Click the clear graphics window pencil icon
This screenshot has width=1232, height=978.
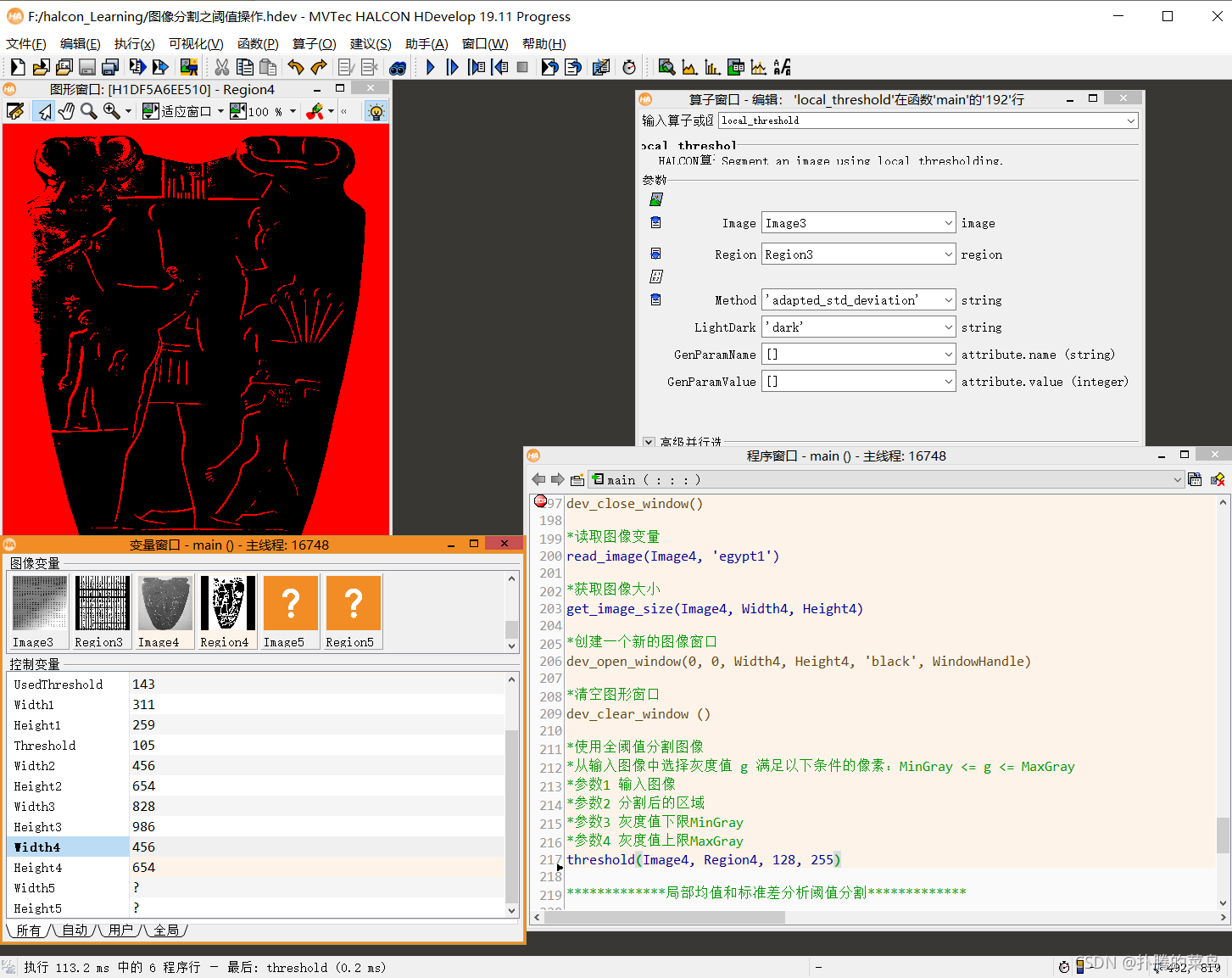click(15, 111)
